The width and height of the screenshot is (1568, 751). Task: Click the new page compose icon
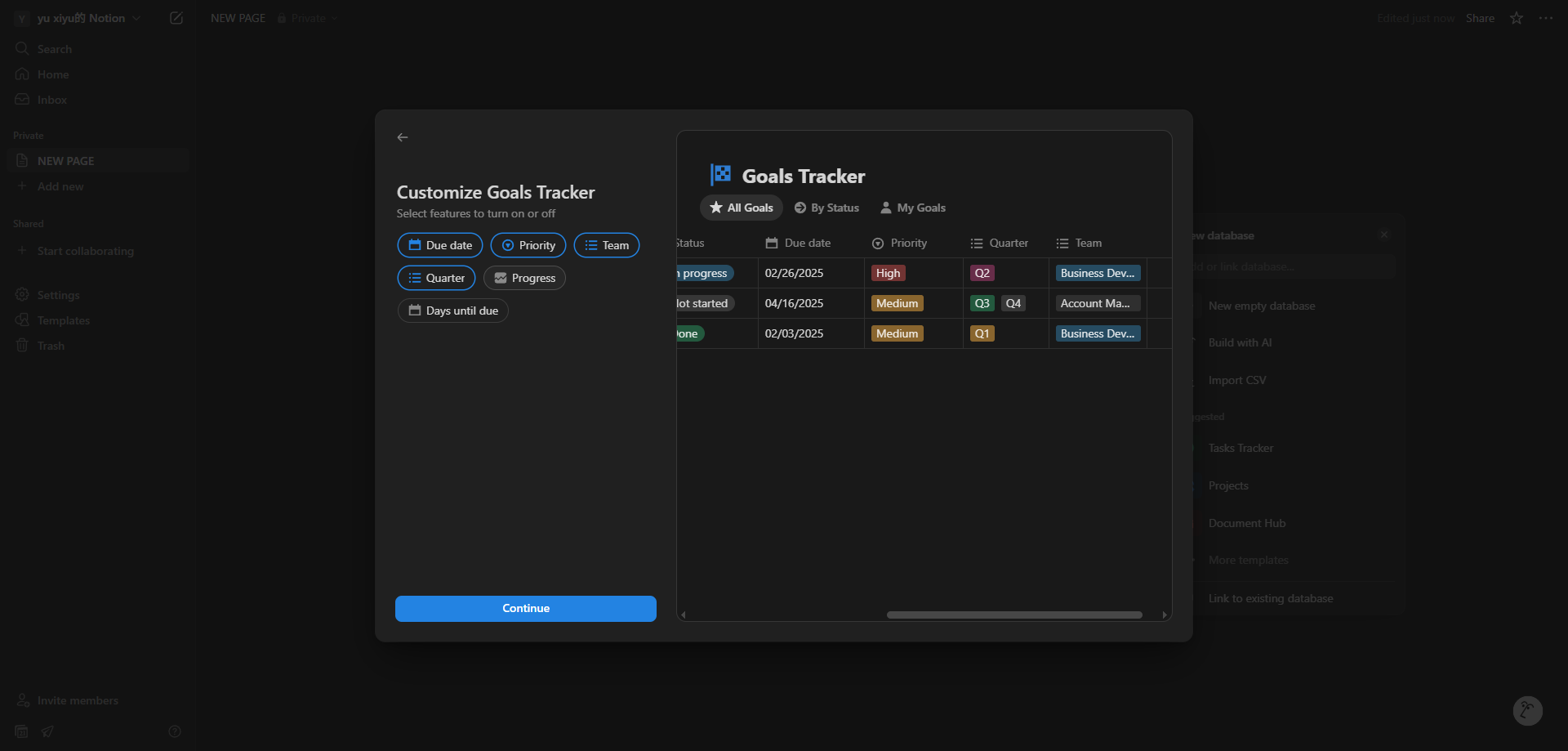click(176, 18)
